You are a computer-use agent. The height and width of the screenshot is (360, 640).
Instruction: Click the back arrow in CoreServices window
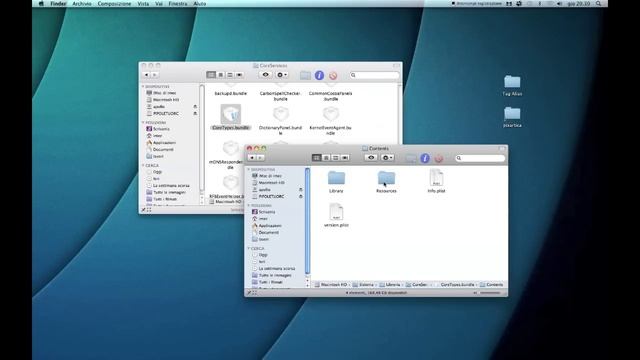(146, 75)
